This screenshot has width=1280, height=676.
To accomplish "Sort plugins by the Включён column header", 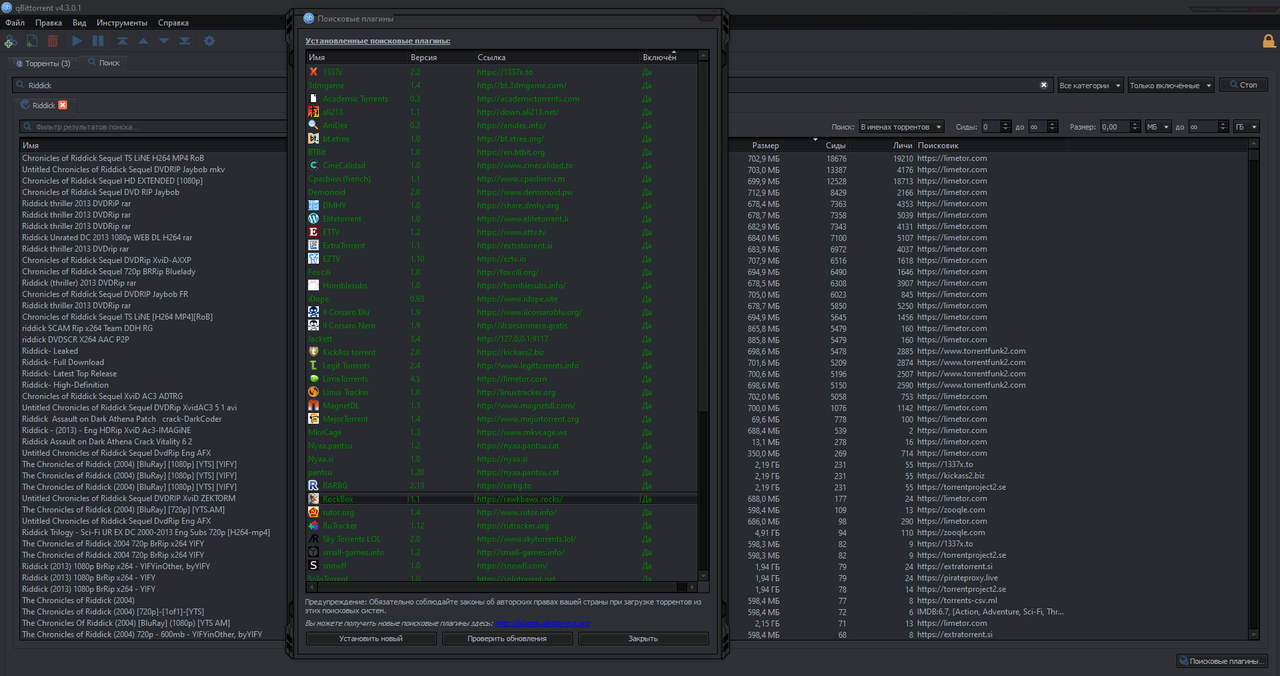I will coord(668,58).
